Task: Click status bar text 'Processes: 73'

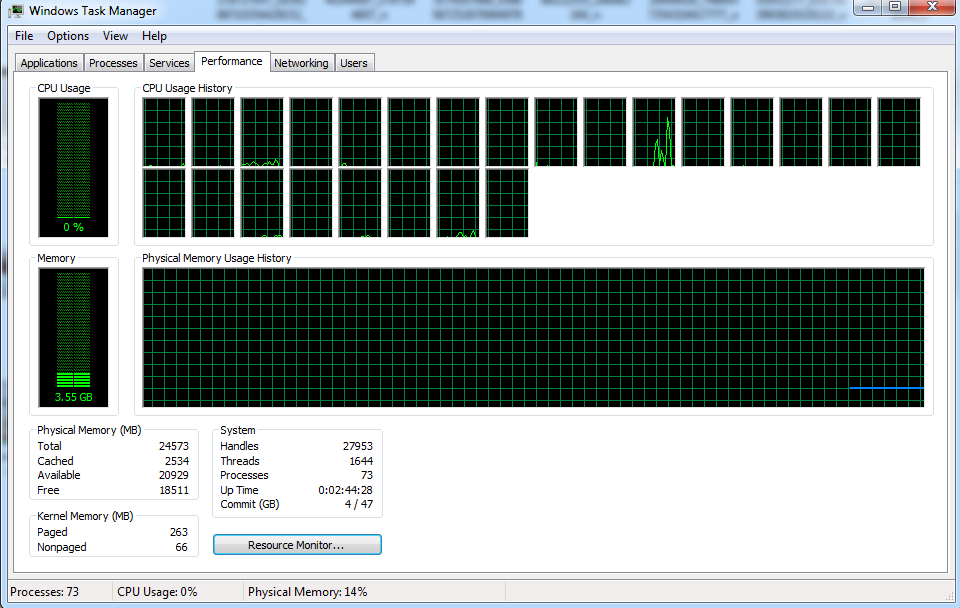Action: tap(45, 592)
